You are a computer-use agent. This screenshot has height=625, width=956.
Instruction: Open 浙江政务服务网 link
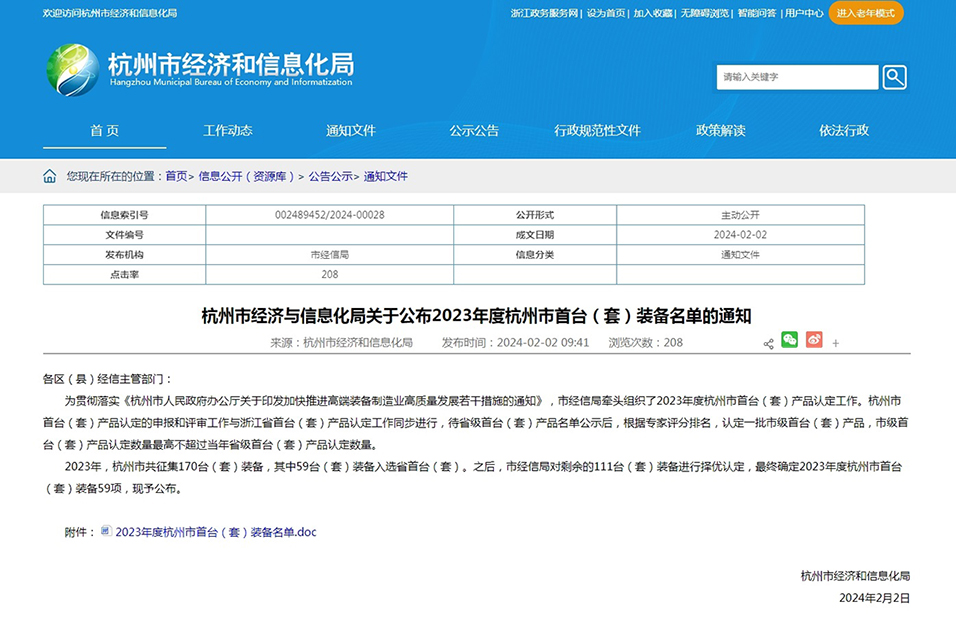tap(544, 13)
